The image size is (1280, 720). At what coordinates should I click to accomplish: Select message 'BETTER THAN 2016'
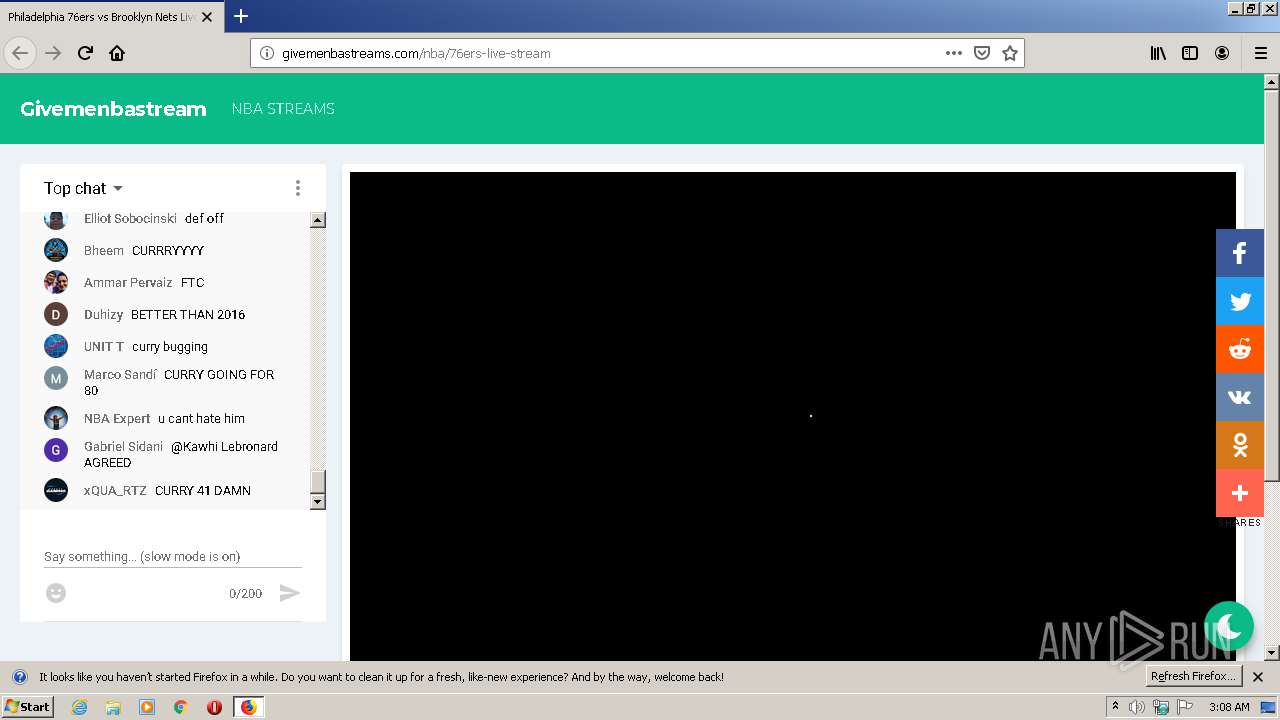click(x=188, y=314)
